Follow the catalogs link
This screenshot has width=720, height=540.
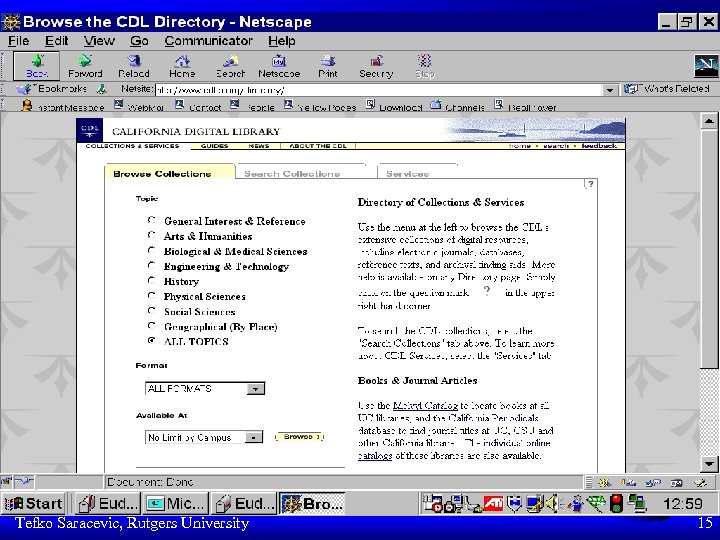[375, 456]
